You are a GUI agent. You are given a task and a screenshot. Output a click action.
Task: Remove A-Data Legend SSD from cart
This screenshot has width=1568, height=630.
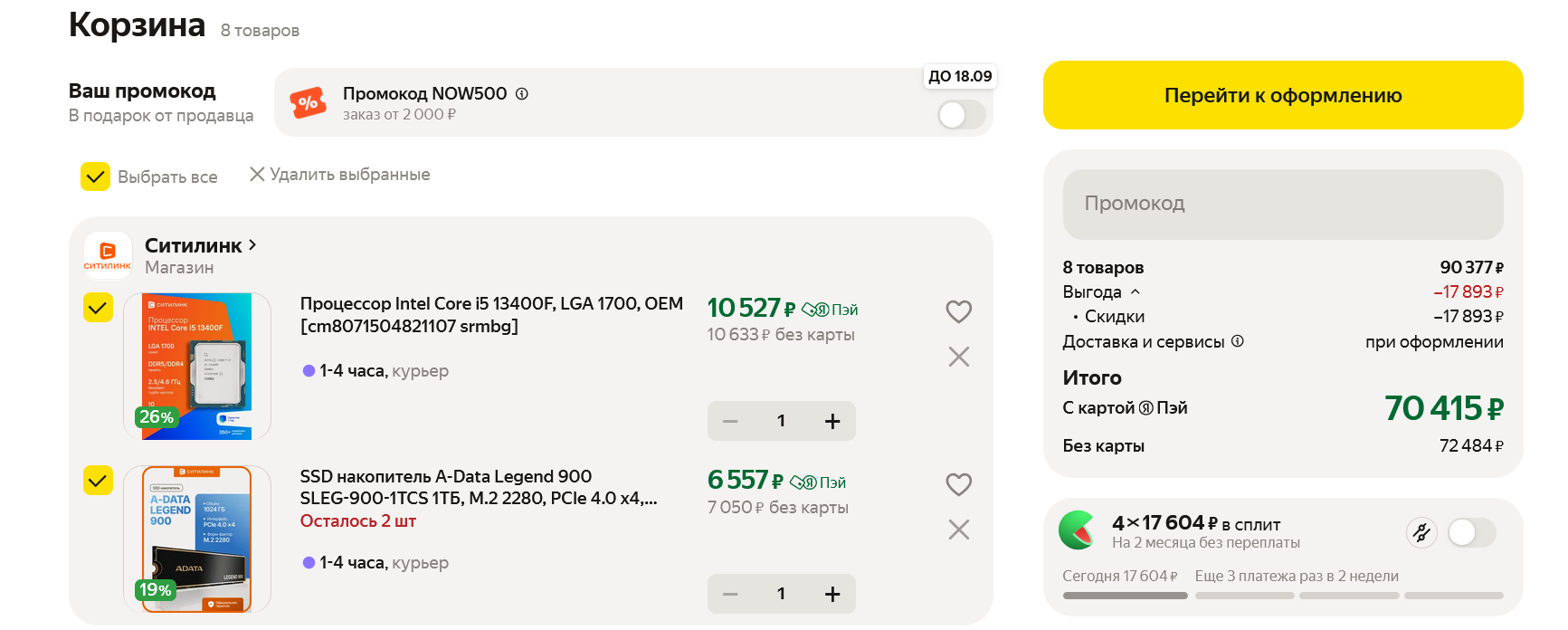click(x=958, y=530)
